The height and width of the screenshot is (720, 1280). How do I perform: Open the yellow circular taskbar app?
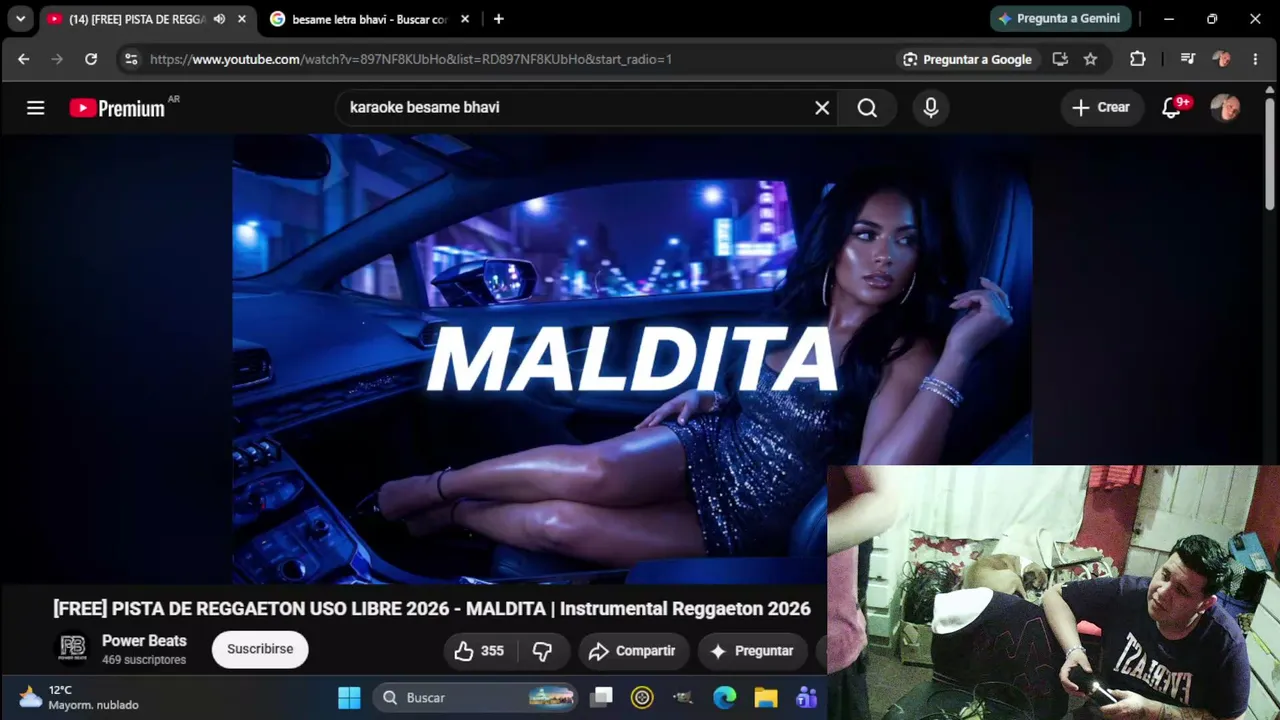(x=642, y=697)
